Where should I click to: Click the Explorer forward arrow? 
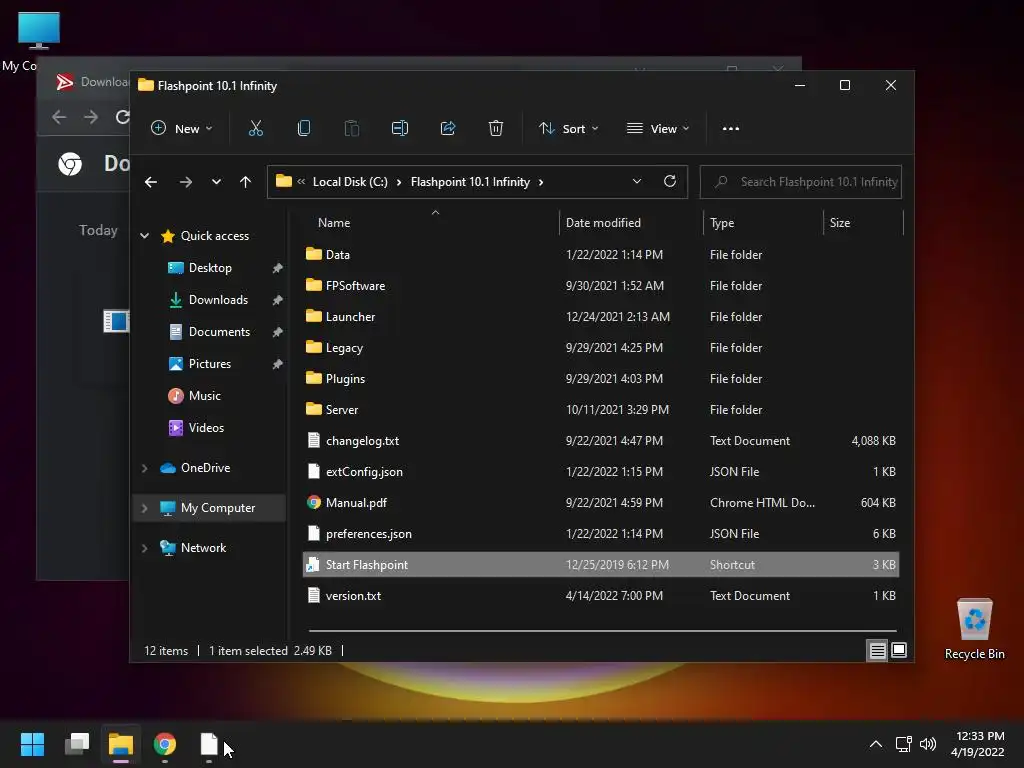pyautogui.click(x=185, y=182)
